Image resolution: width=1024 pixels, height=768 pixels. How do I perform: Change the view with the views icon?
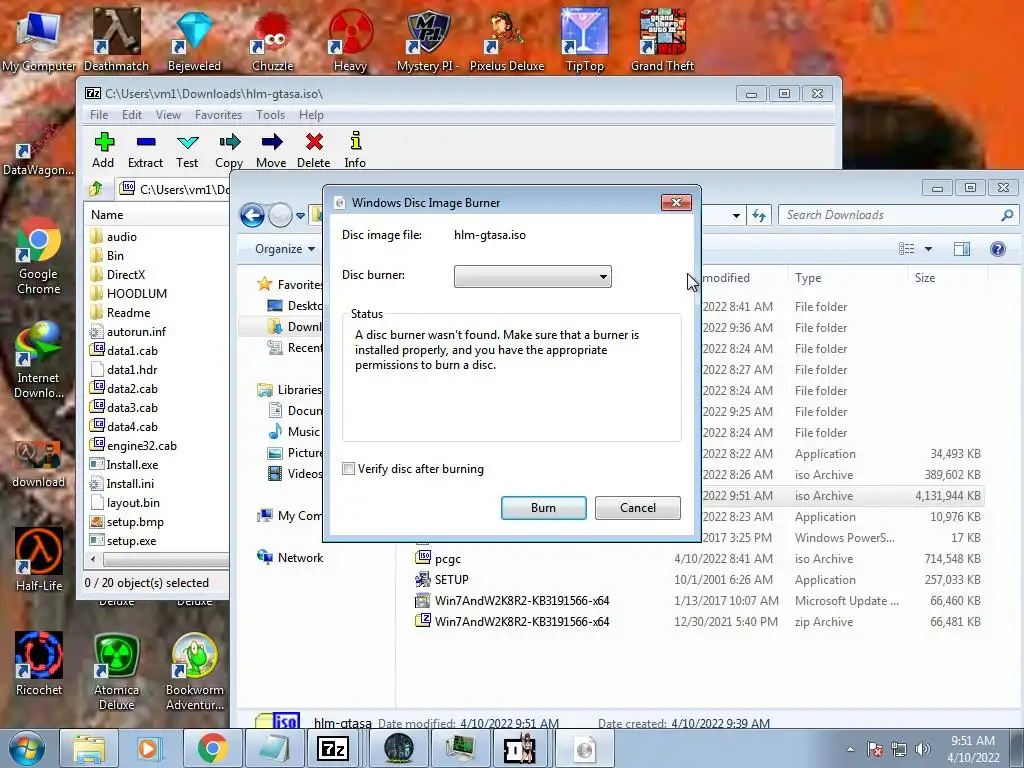[906, 249]
